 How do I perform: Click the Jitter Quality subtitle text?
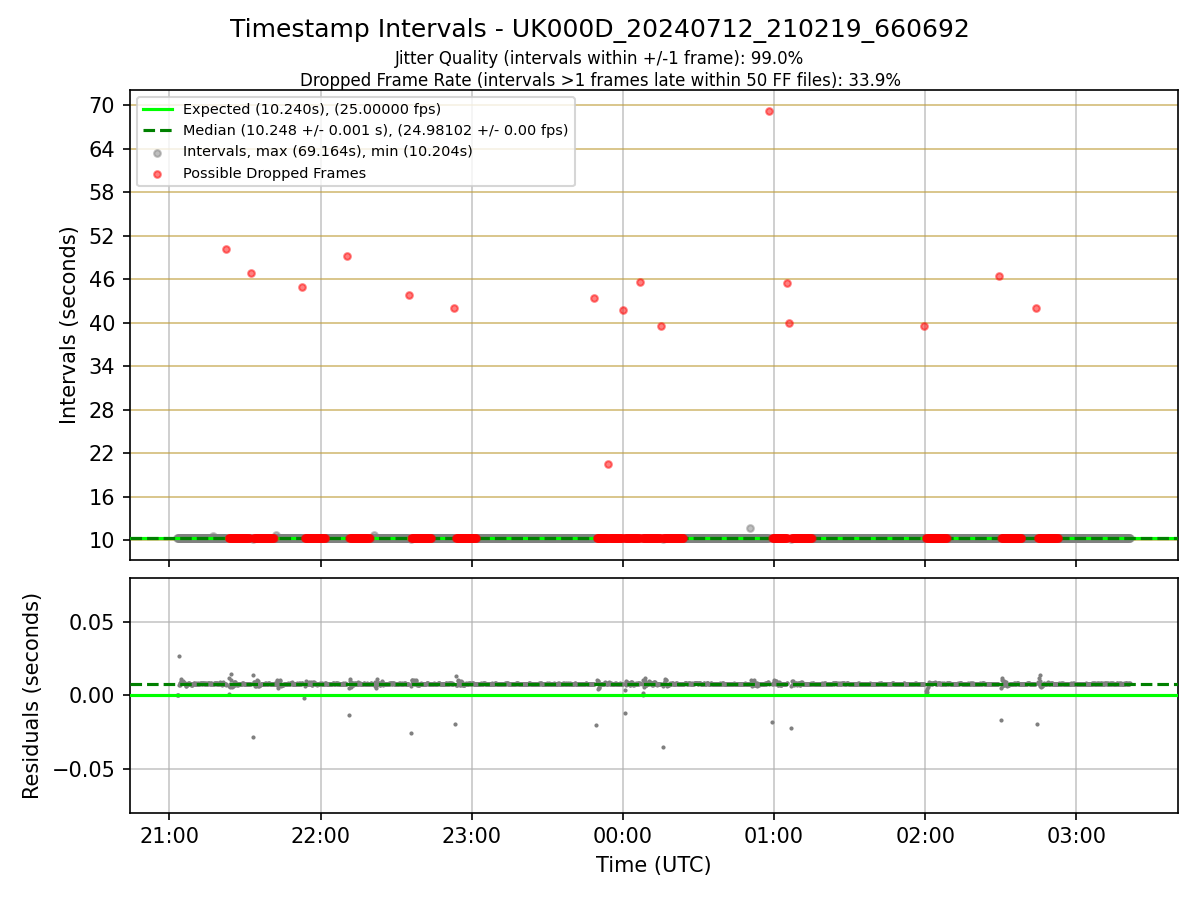(599, 58)
